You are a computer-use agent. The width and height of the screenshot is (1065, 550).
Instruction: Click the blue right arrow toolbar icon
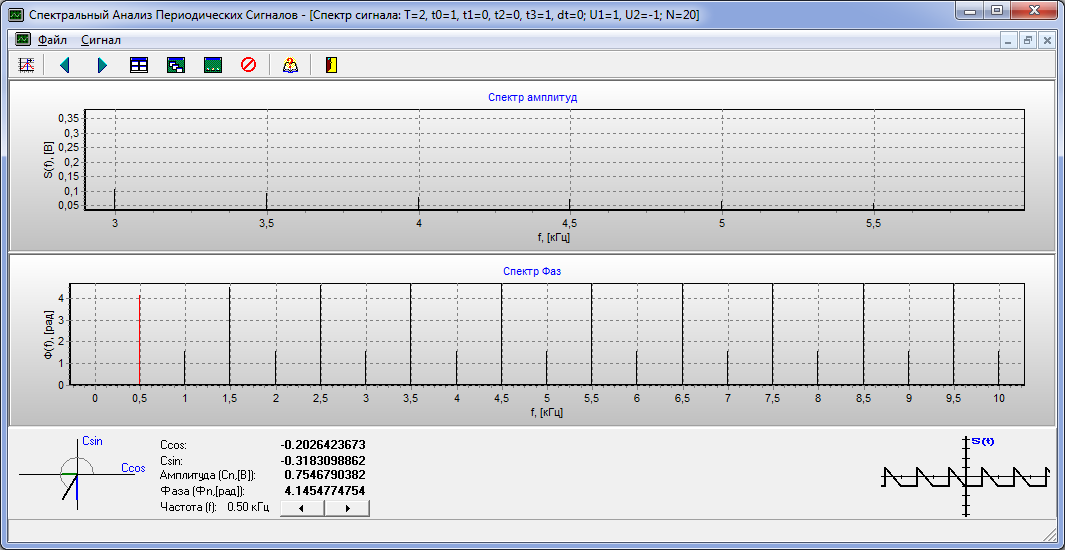pos(102,65)
